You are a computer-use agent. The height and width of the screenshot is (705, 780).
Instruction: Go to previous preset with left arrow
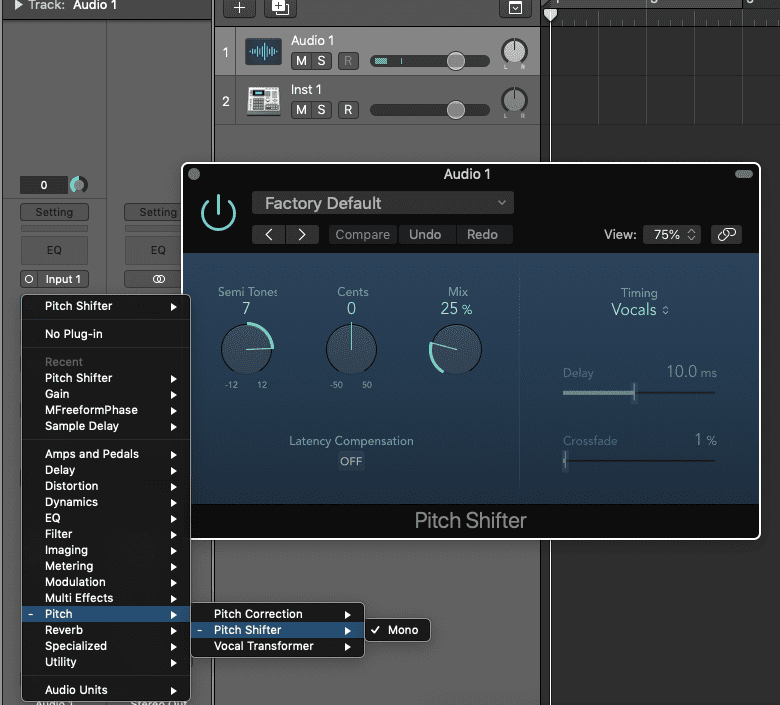pyautogui.click(x=269, y=234)
